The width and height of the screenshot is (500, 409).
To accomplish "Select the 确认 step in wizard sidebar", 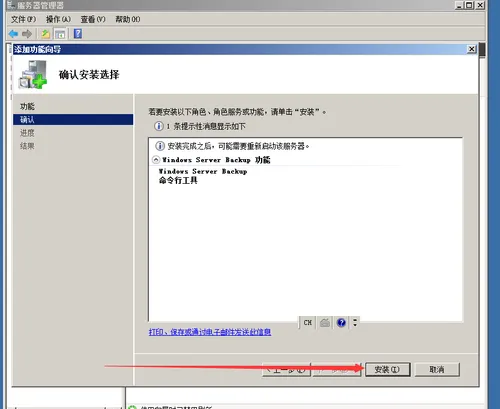I will point(73,119).
